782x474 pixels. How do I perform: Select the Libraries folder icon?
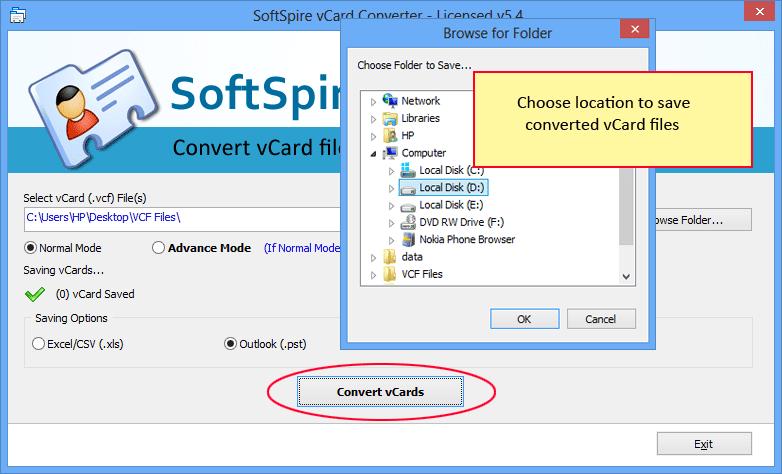pyautogui.click(x=390, y=118)
